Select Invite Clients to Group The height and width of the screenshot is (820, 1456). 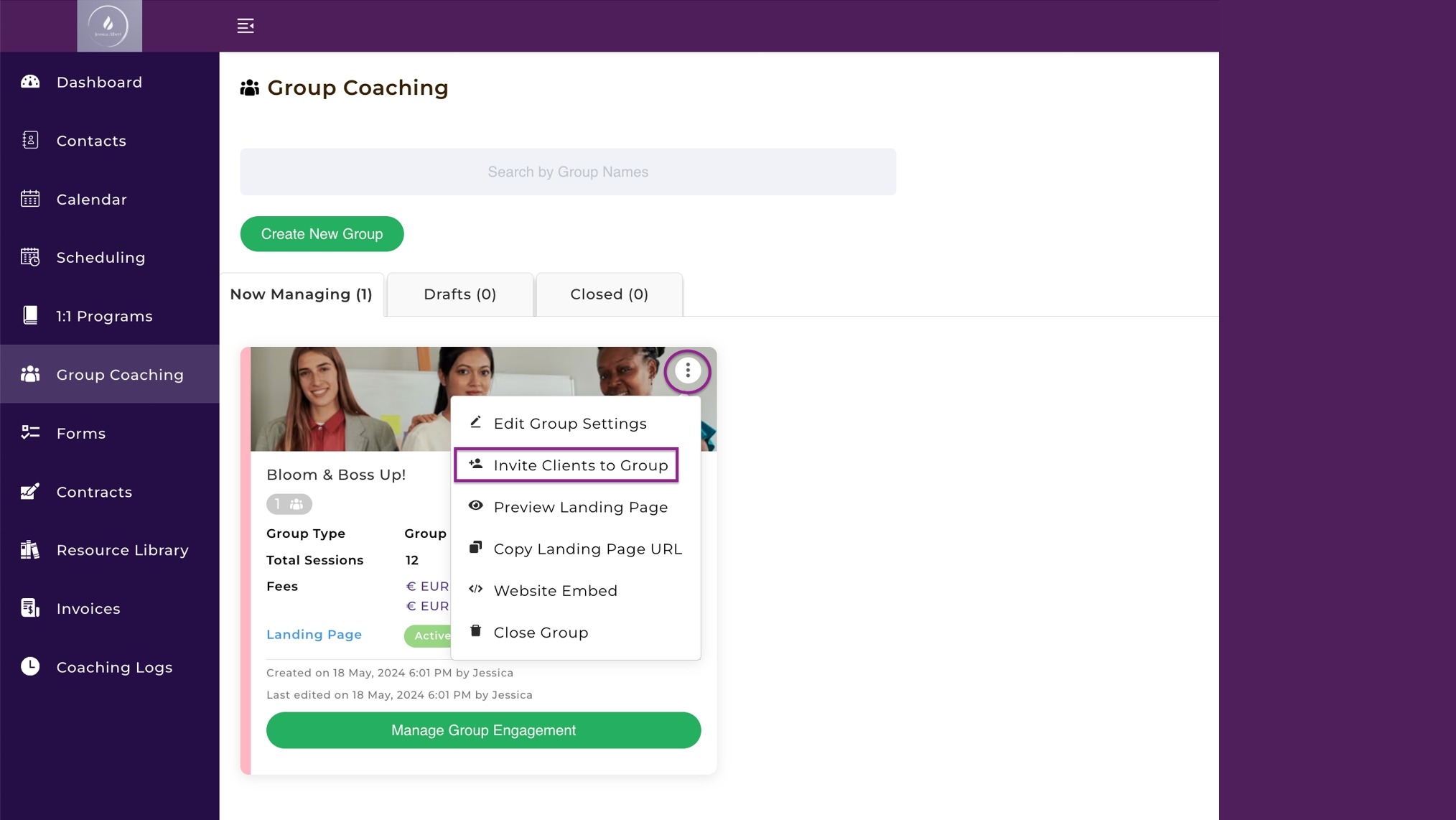coord(566,465)
